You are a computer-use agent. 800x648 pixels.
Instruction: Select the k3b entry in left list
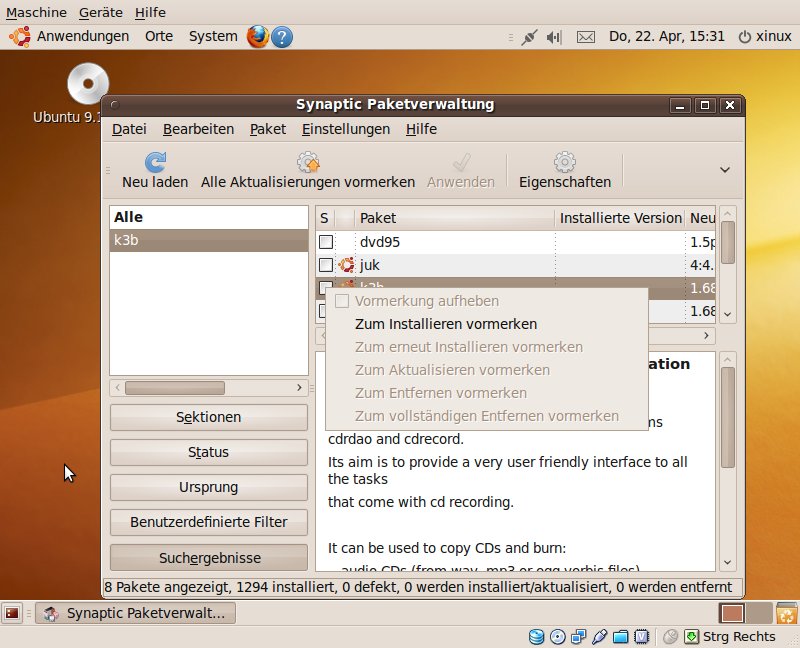208,240
